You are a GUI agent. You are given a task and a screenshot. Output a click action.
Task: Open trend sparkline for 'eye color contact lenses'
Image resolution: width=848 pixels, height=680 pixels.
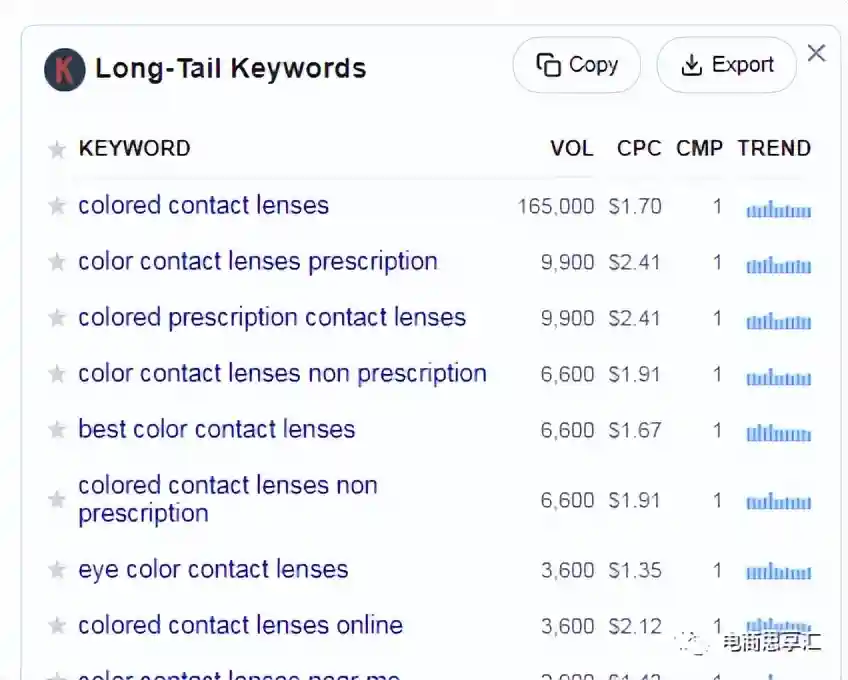coord(778,572)
